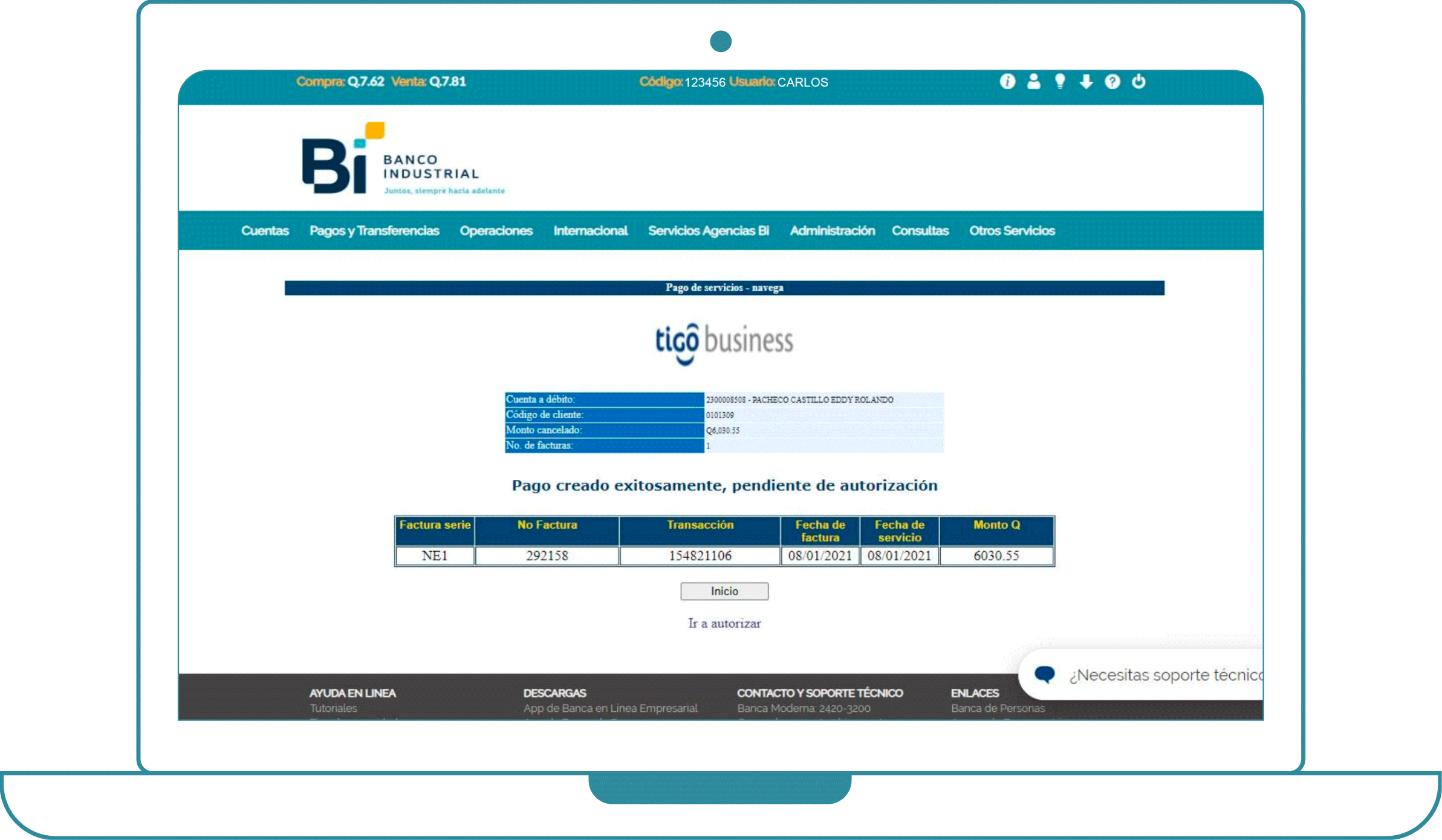Open Otros Servicios menu
1442x840 pixels.
[x=1012, y=231]
